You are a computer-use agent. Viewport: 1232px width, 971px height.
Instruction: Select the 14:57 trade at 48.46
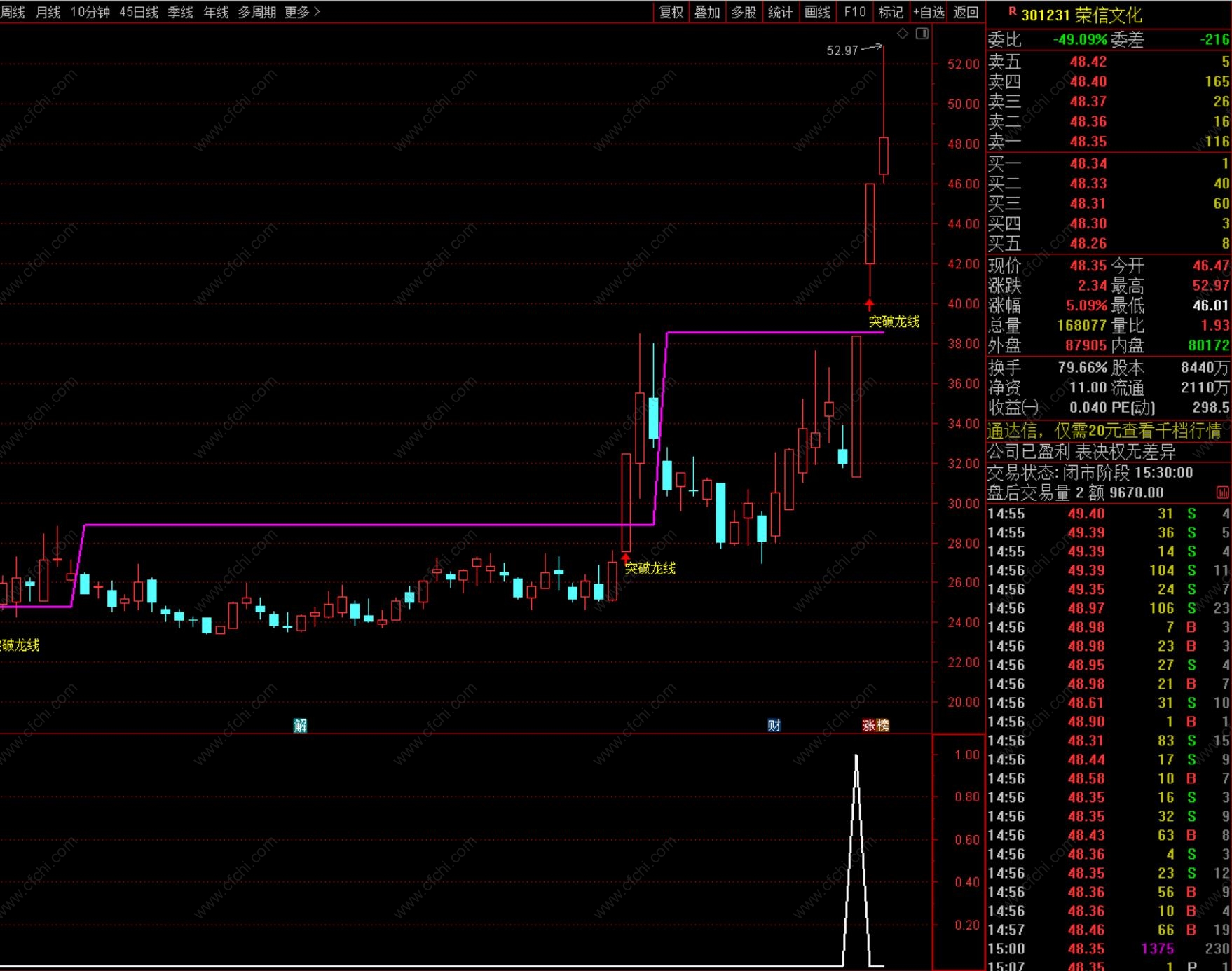[x=1108, y=930]
